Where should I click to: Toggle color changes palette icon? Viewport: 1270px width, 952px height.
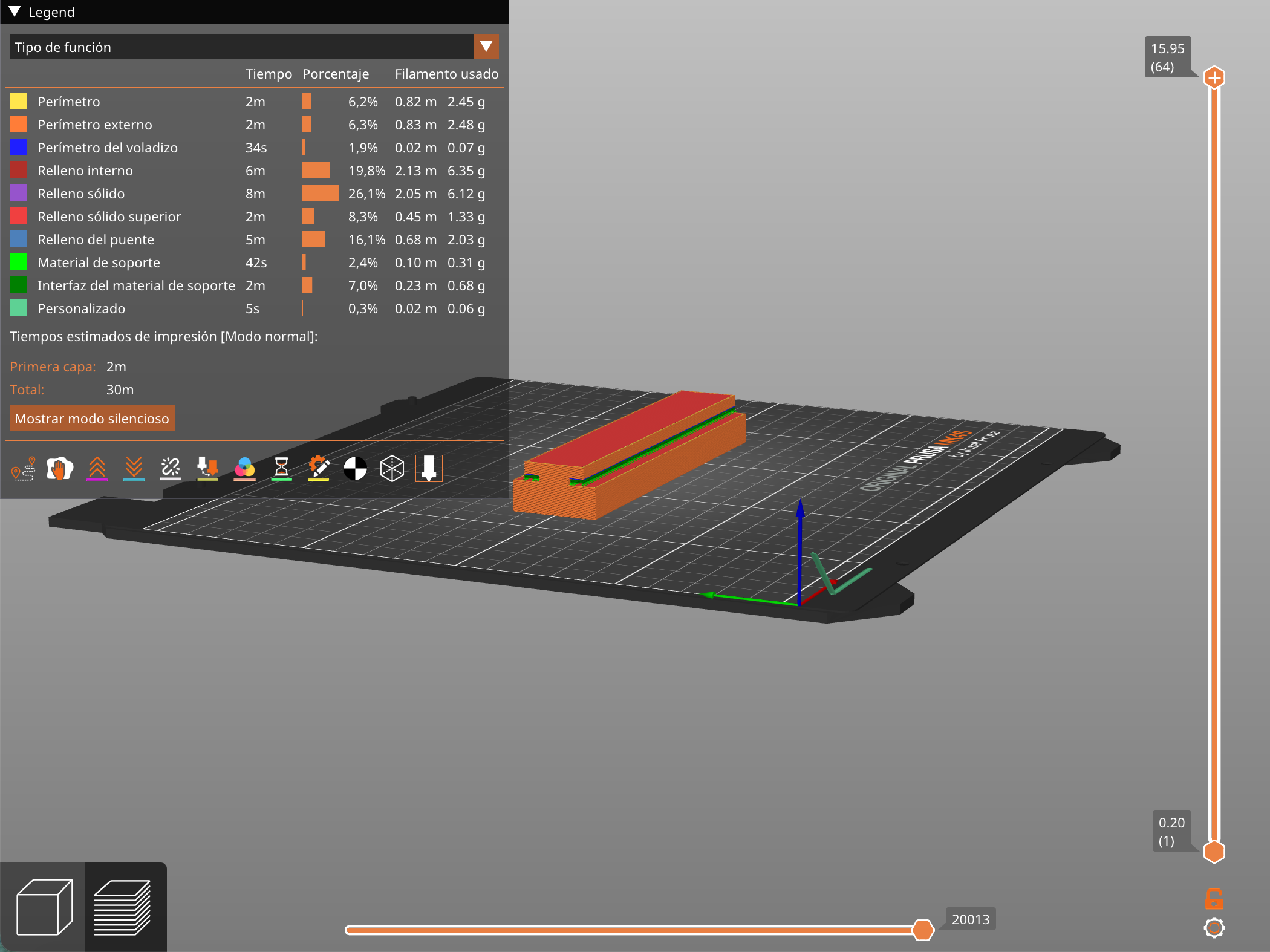(x=244, y=469)
